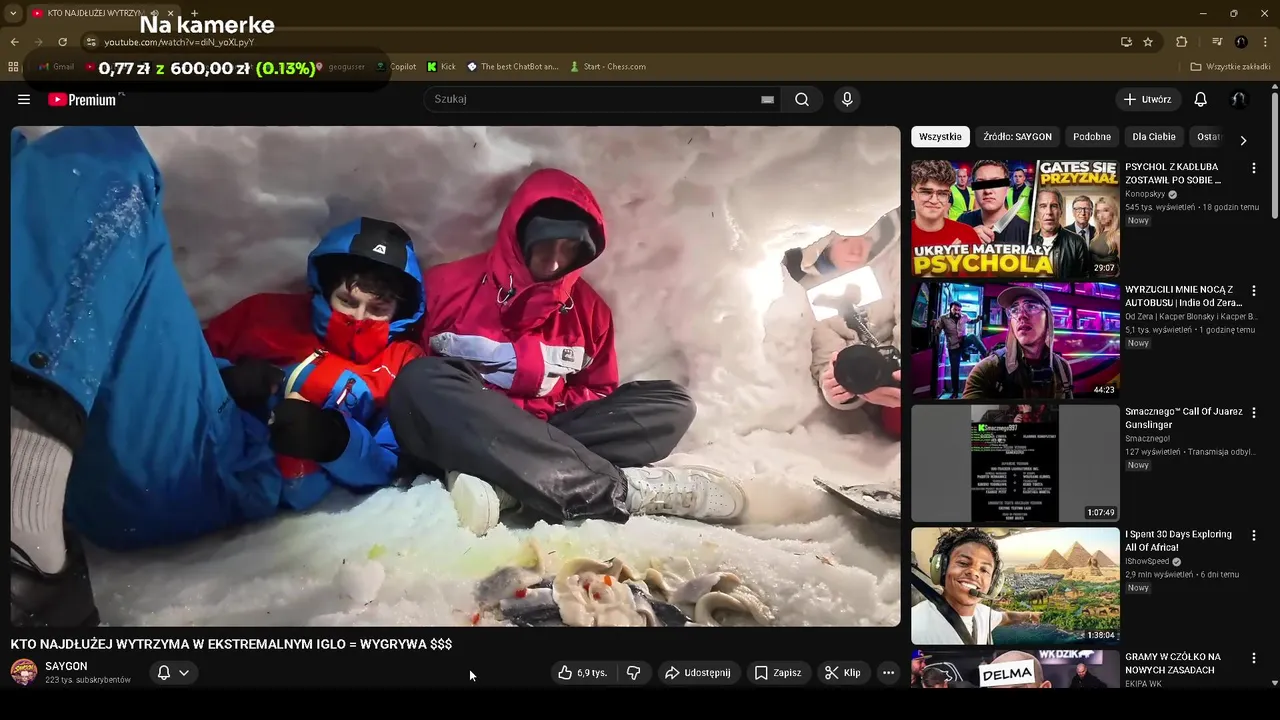Open Chrome apps grid in bookmarks bar

point(13,67)
